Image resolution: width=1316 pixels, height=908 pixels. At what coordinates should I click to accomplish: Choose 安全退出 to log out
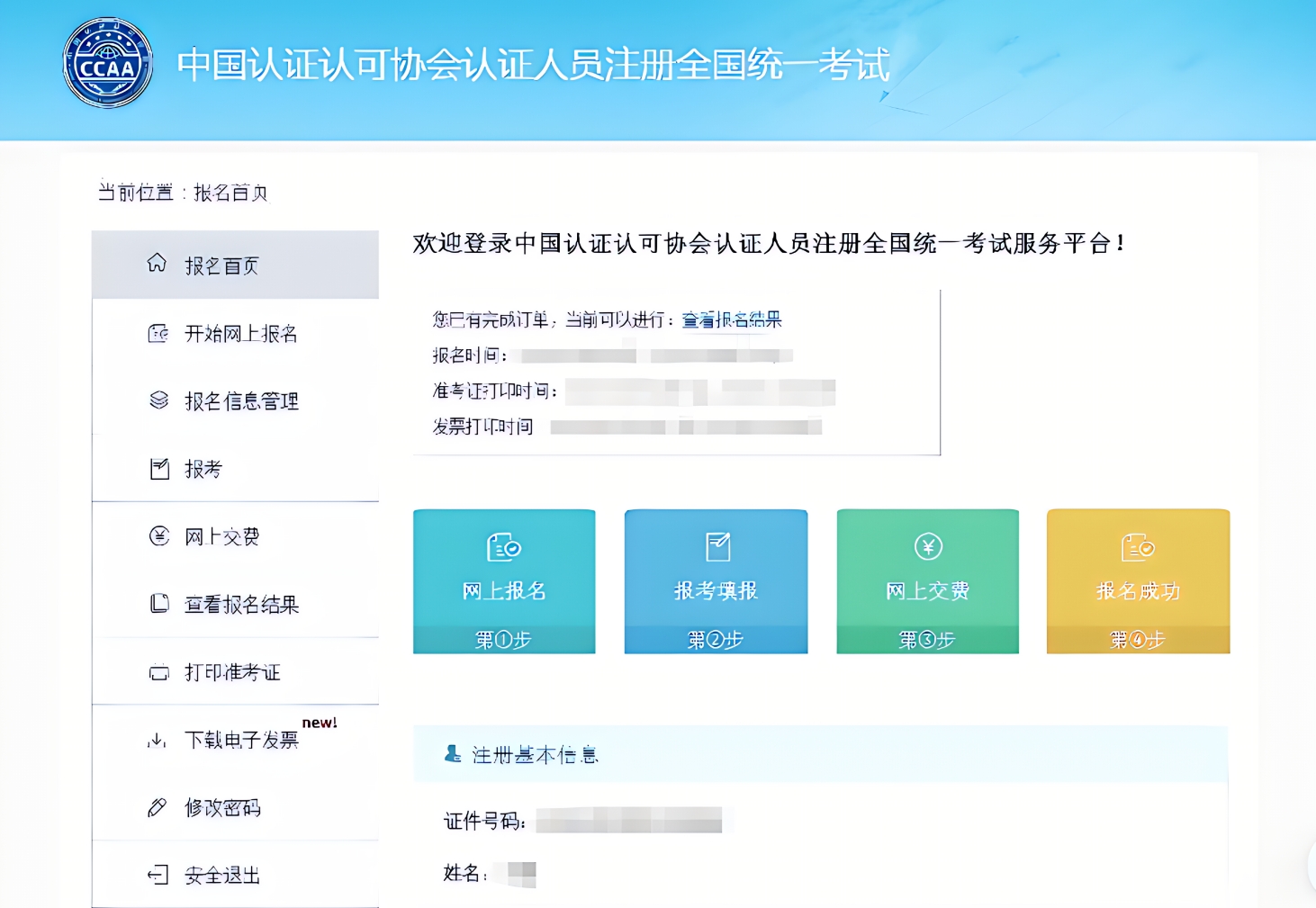click(x=235, y=875)
